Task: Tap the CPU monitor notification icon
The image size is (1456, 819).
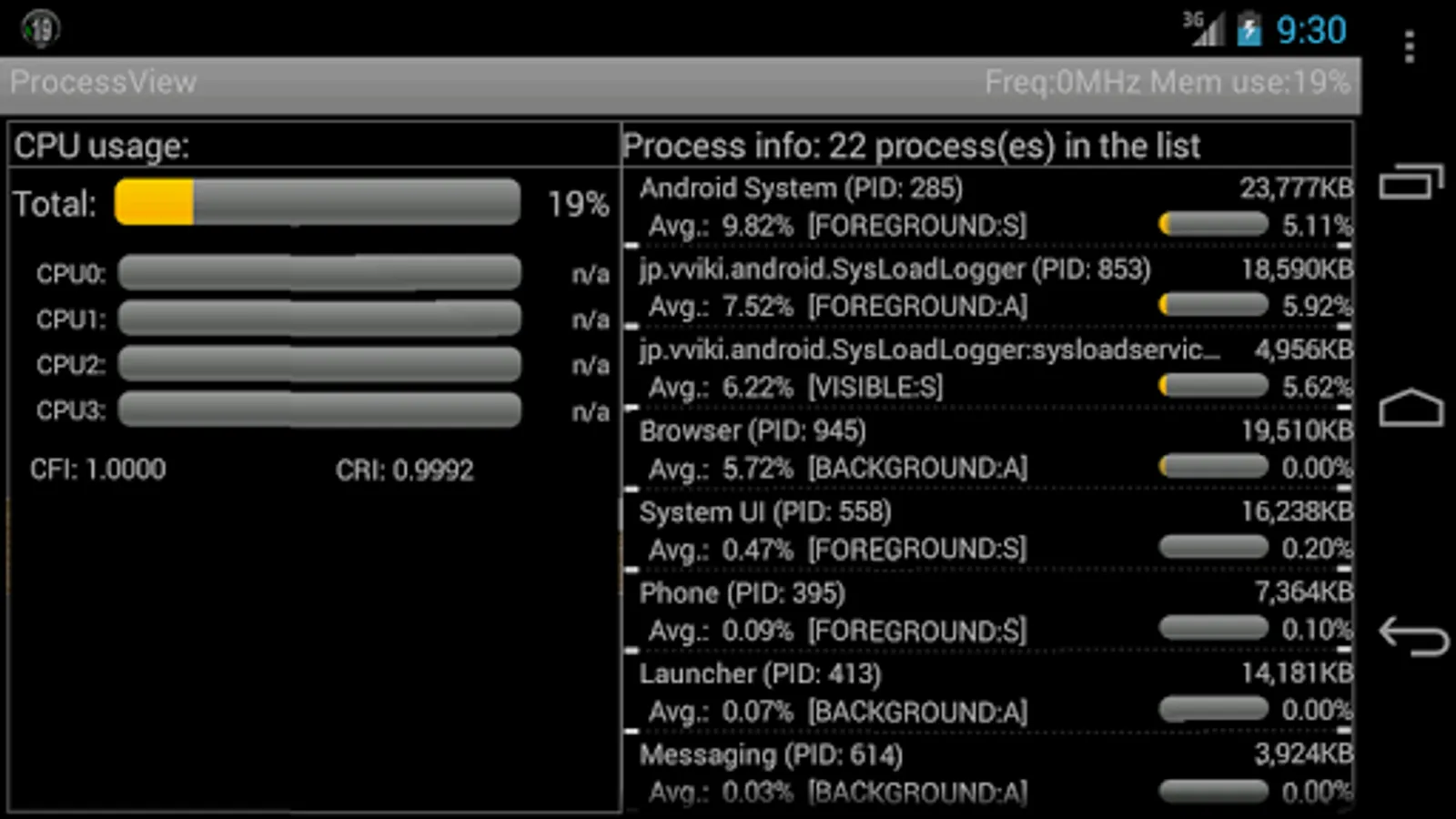Action: click(40, 28)
